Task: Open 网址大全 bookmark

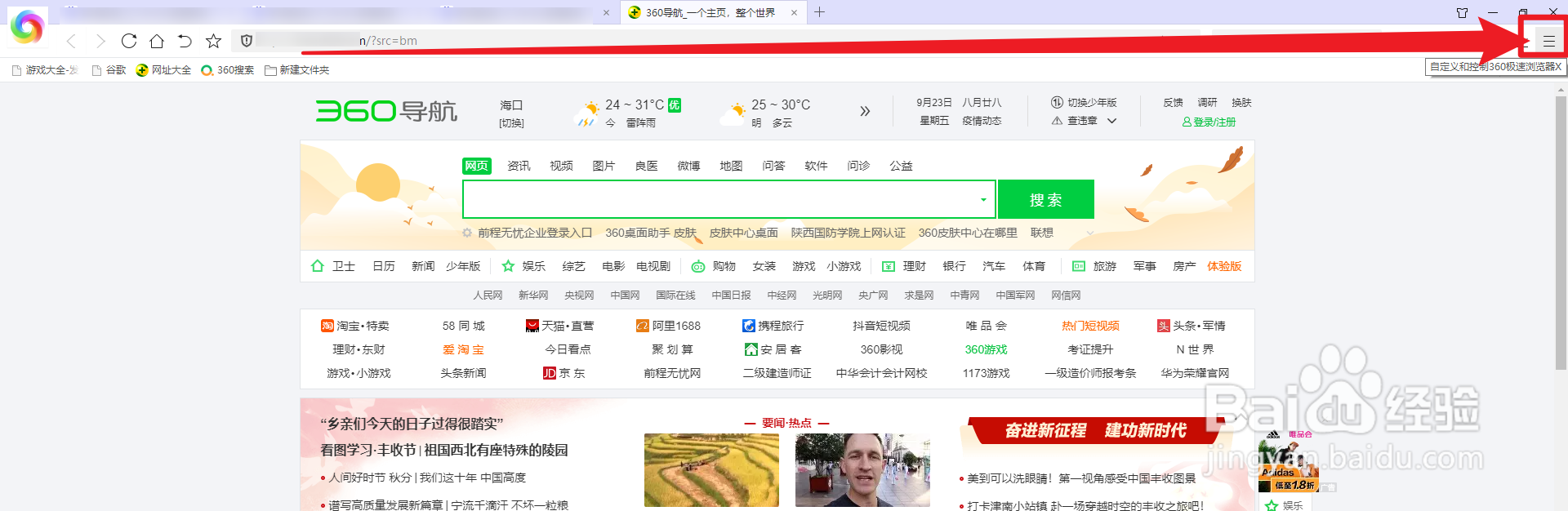Action: (x=163, y=70)
